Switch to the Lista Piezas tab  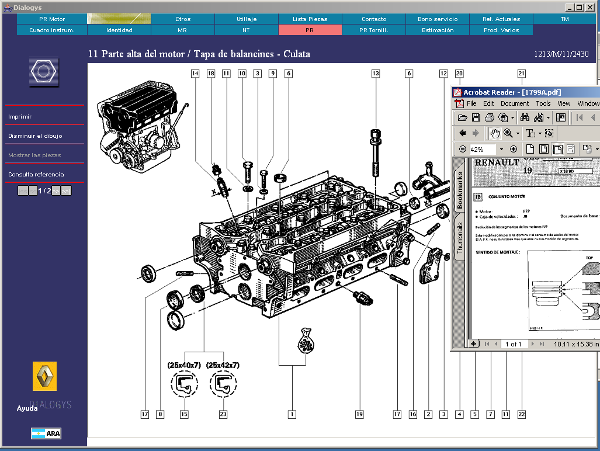(310, 19)
